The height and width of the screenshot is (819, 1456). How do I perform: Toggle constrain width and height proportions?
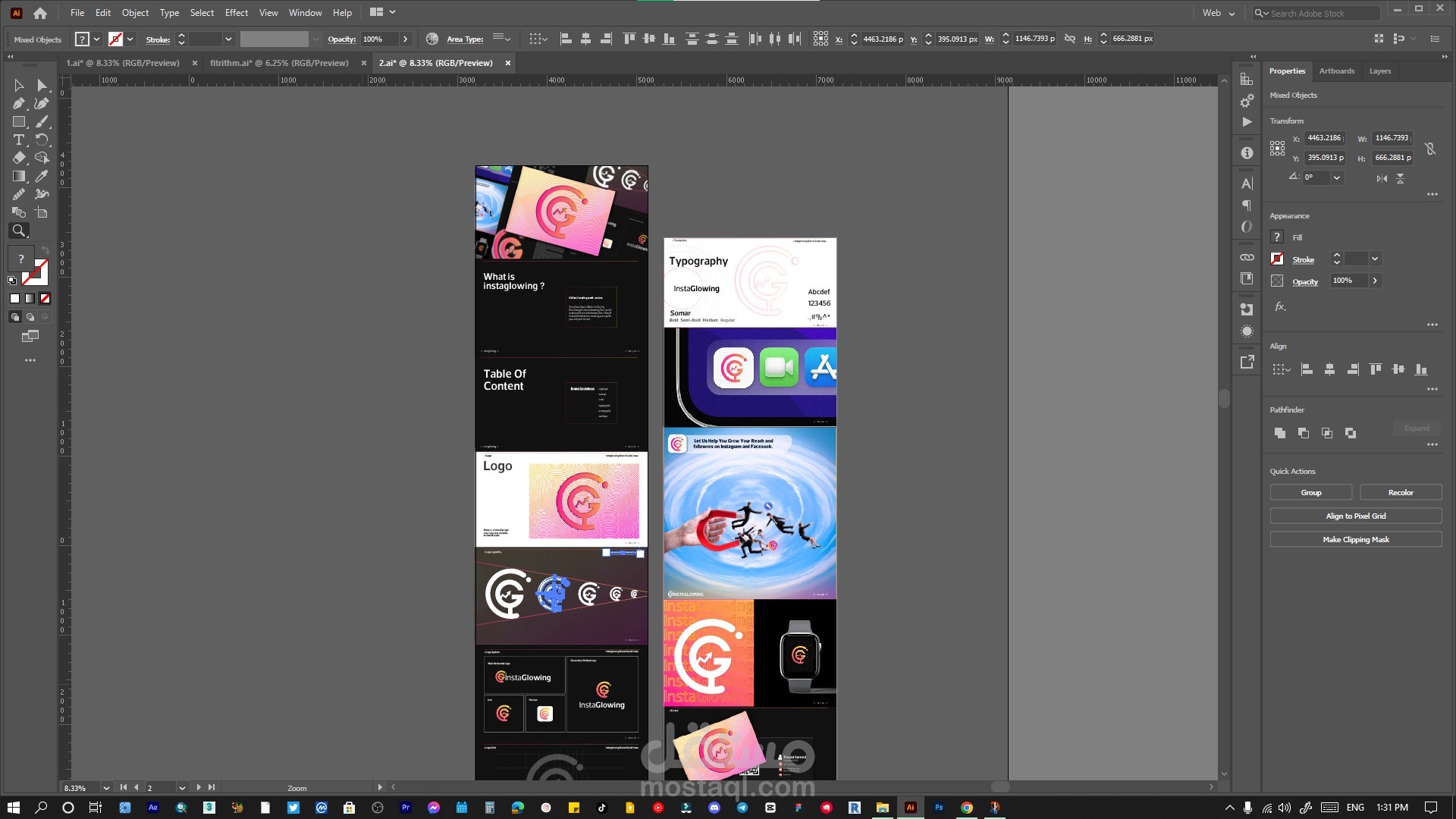1430,149
